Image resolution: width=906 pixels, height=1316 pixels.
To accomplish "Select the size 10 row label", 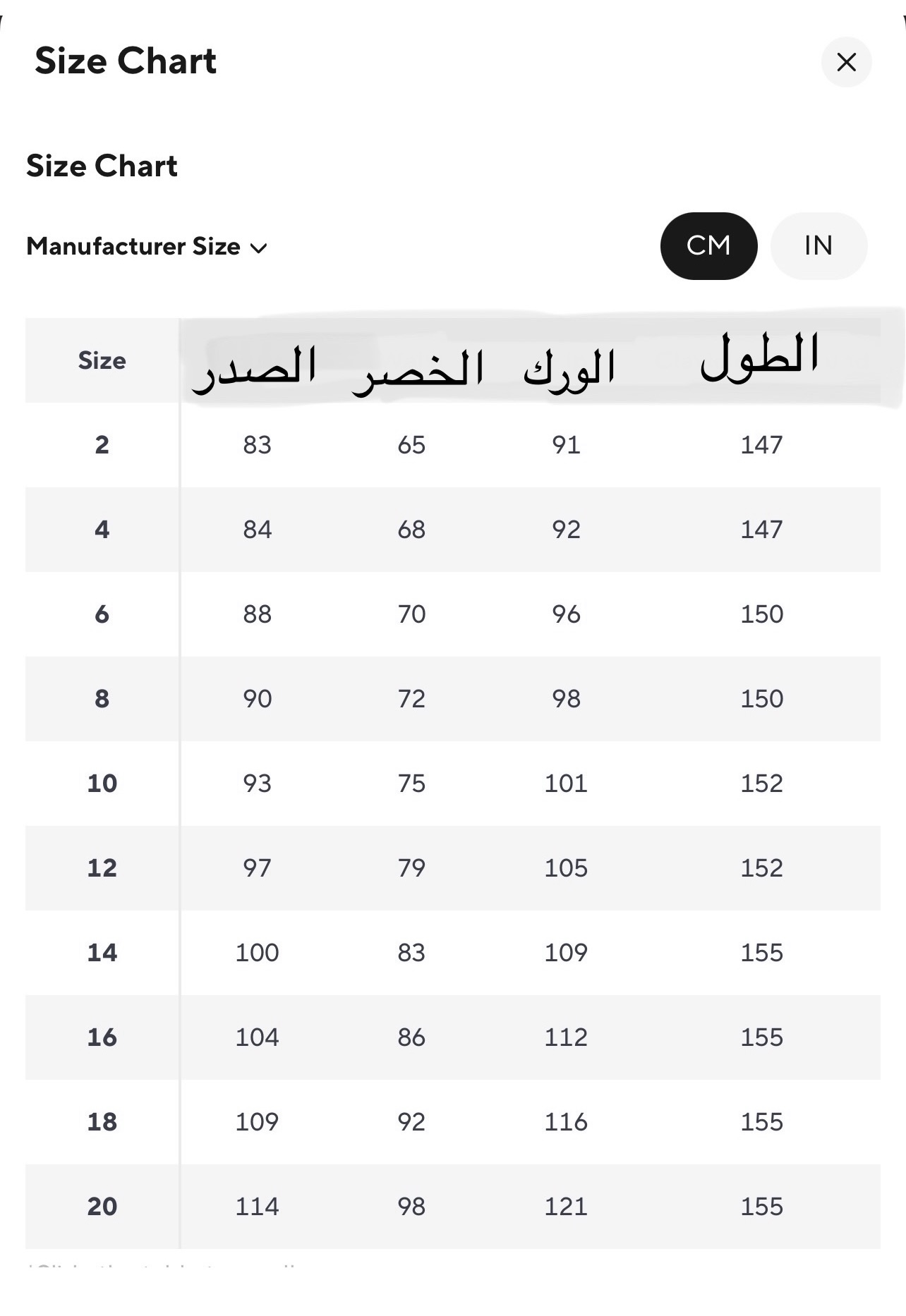I will [x=102, y=784].
